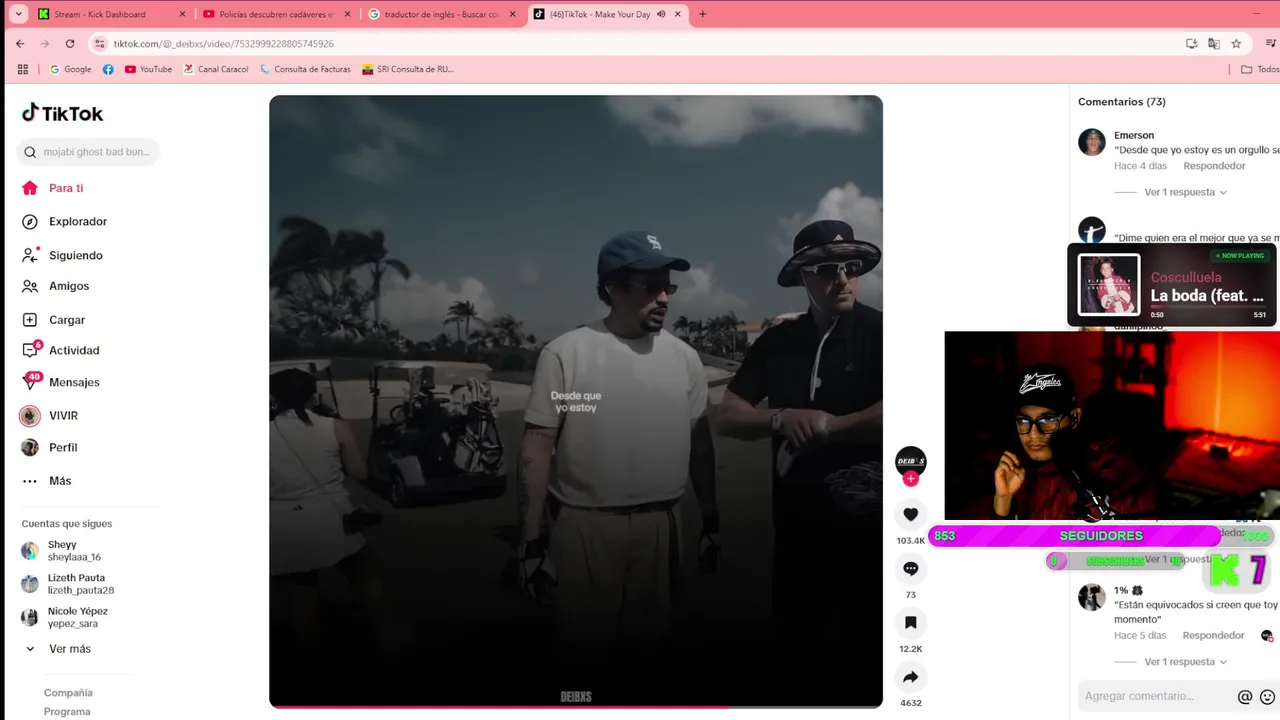Click the TikTok address bar URL
The image size is (1280, 720).
[223, 44]
